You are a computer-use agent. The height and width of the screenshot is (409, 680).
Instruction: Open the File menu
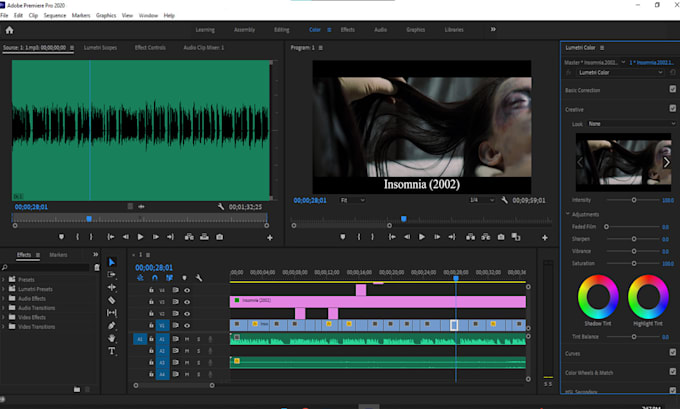4,15
